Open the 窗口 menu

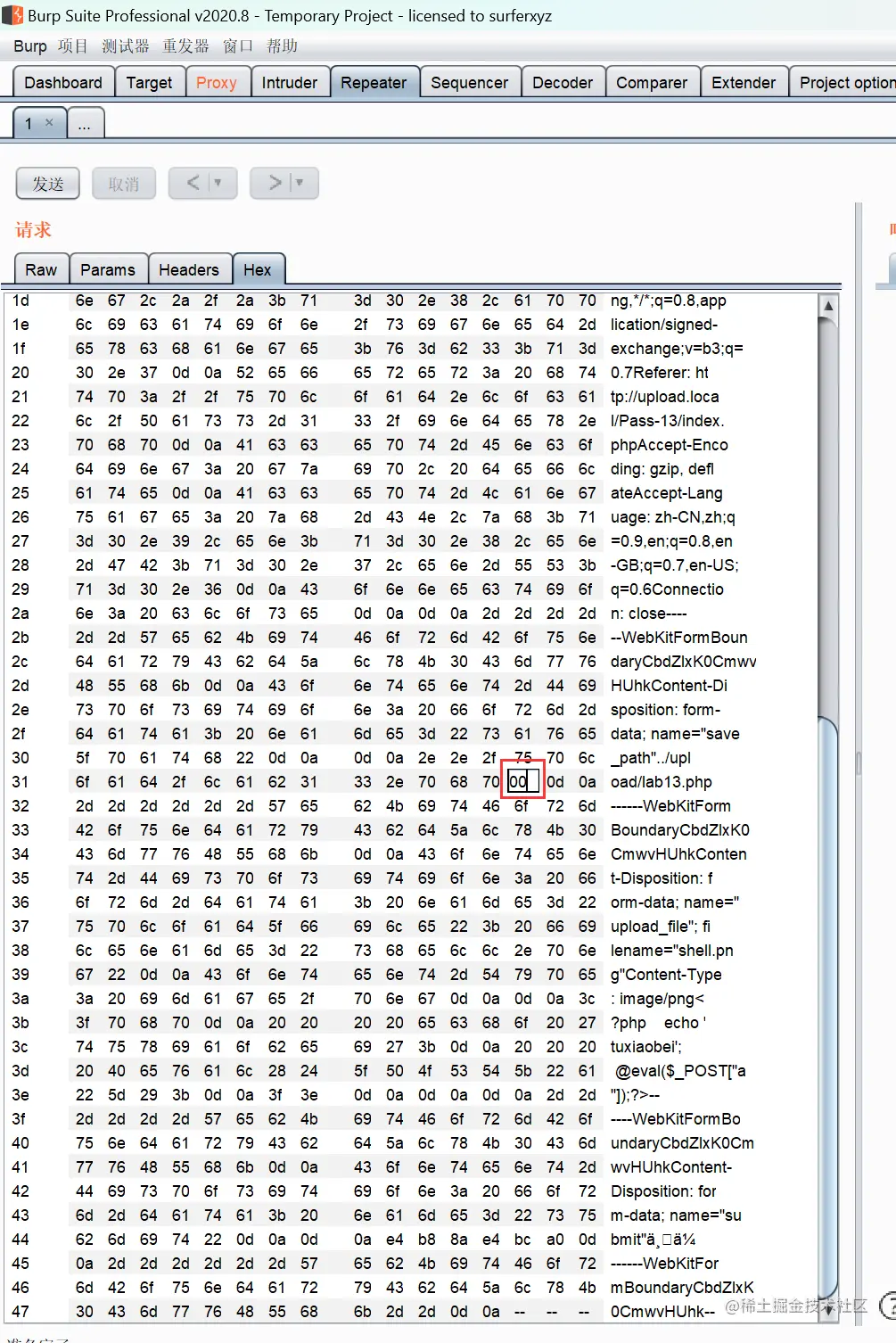238,46
